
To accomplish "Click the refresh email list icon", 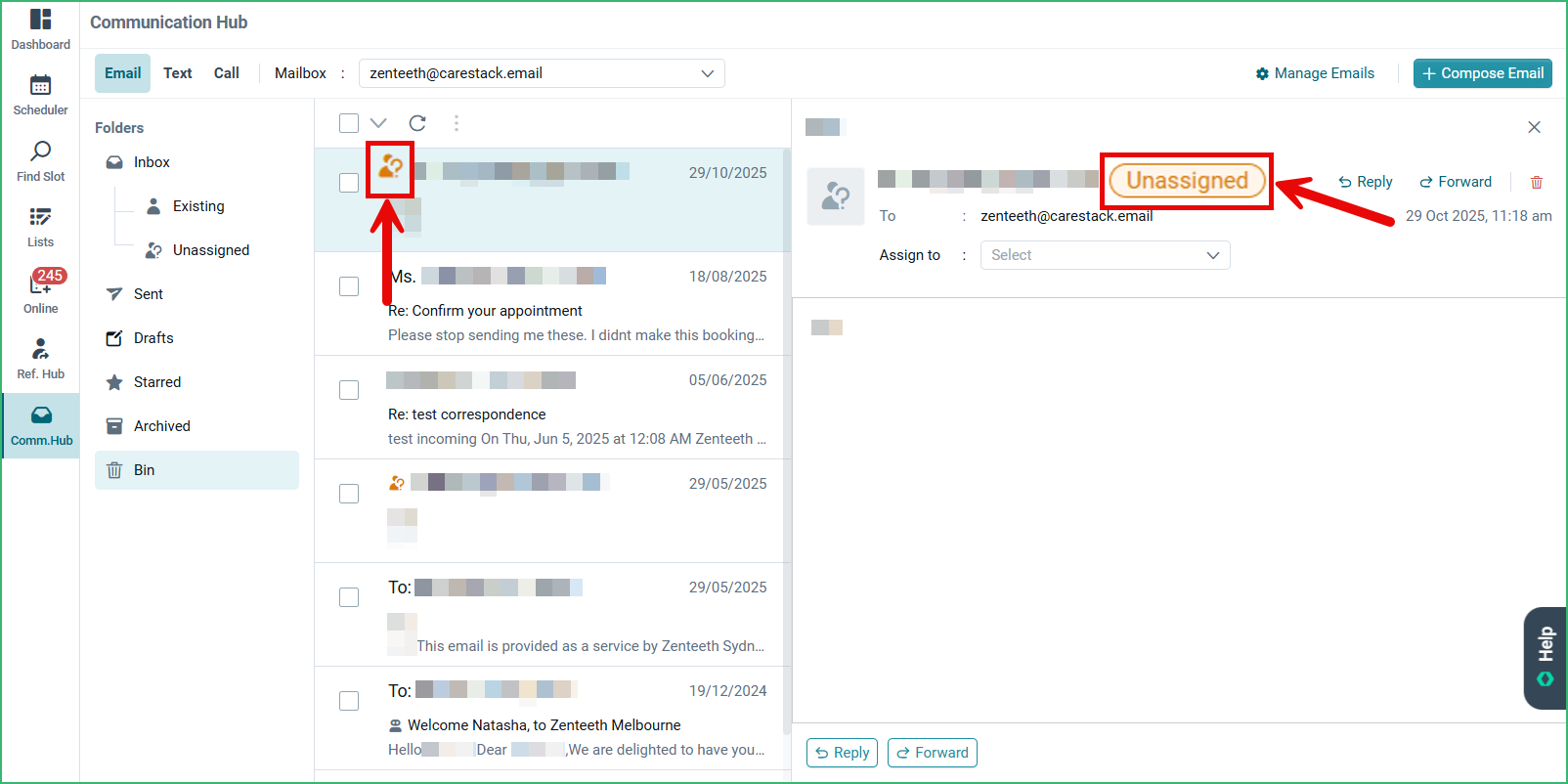I will [417, 123].
